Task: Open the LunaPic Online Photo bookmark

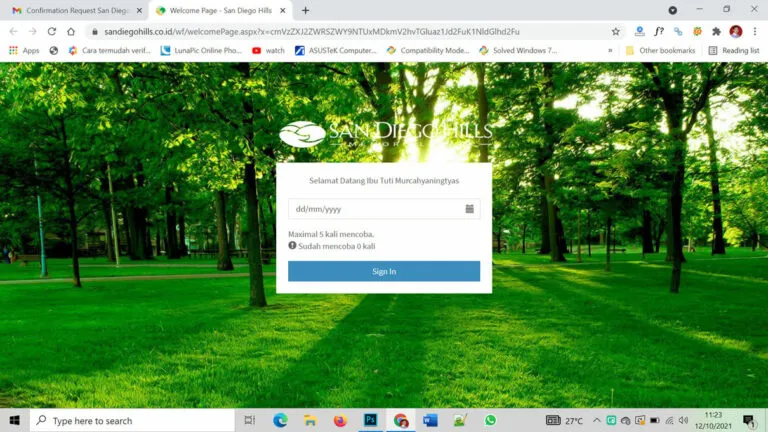Action: pos(201,50)
